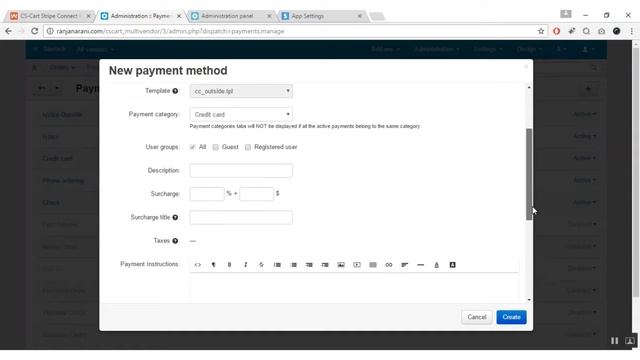Open the Settings menu in background page
This screenshot has width=640, height=360.
click(x=487, y=49)
